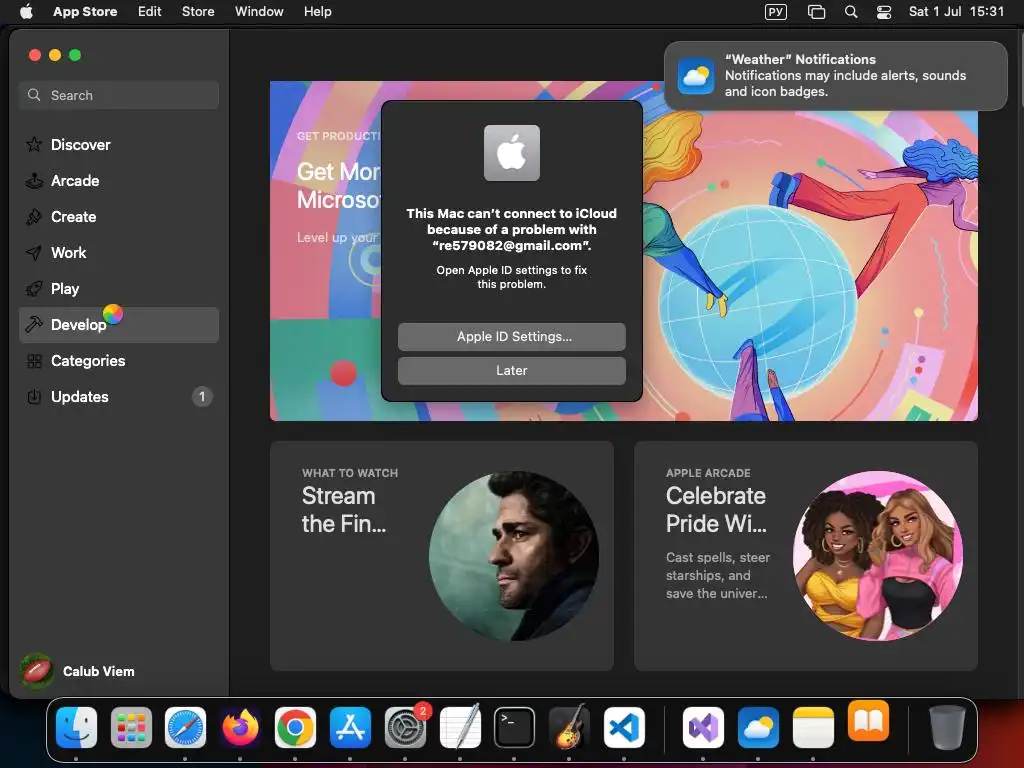Click the Discover star icon
The height and width of the screenshot is (768, 1024).
pyautogui.click(x=34, y=144)
